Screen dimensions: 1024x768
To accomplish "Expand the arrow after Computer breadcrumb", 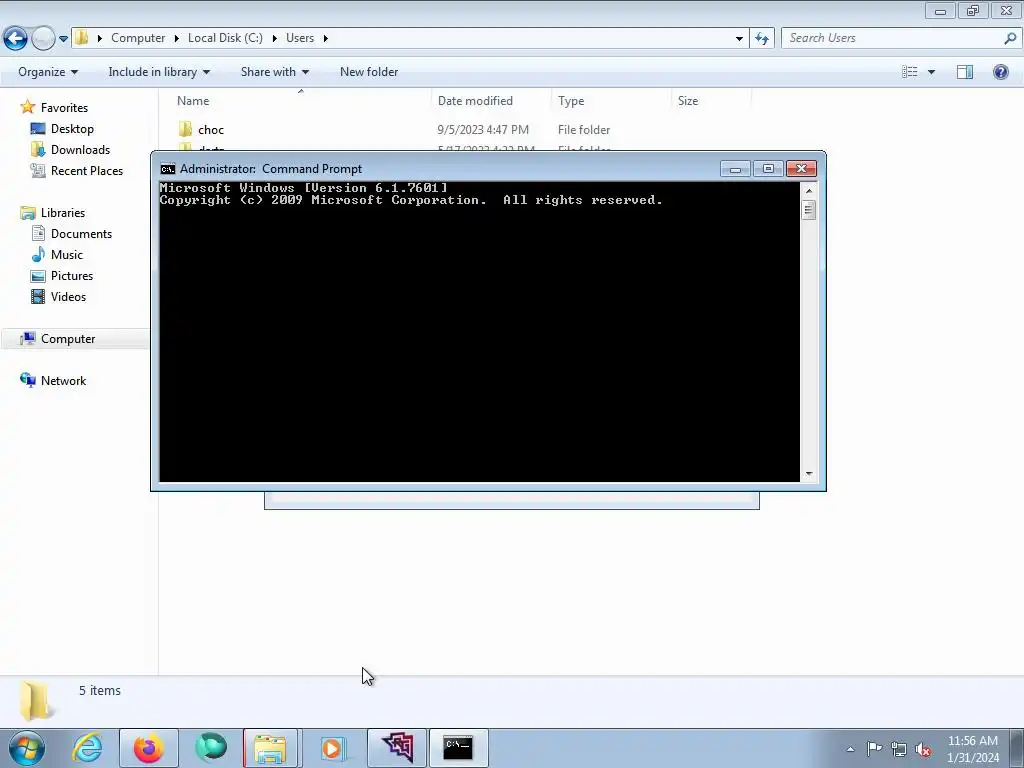I will pyautogui.click(x=176, y=38).
